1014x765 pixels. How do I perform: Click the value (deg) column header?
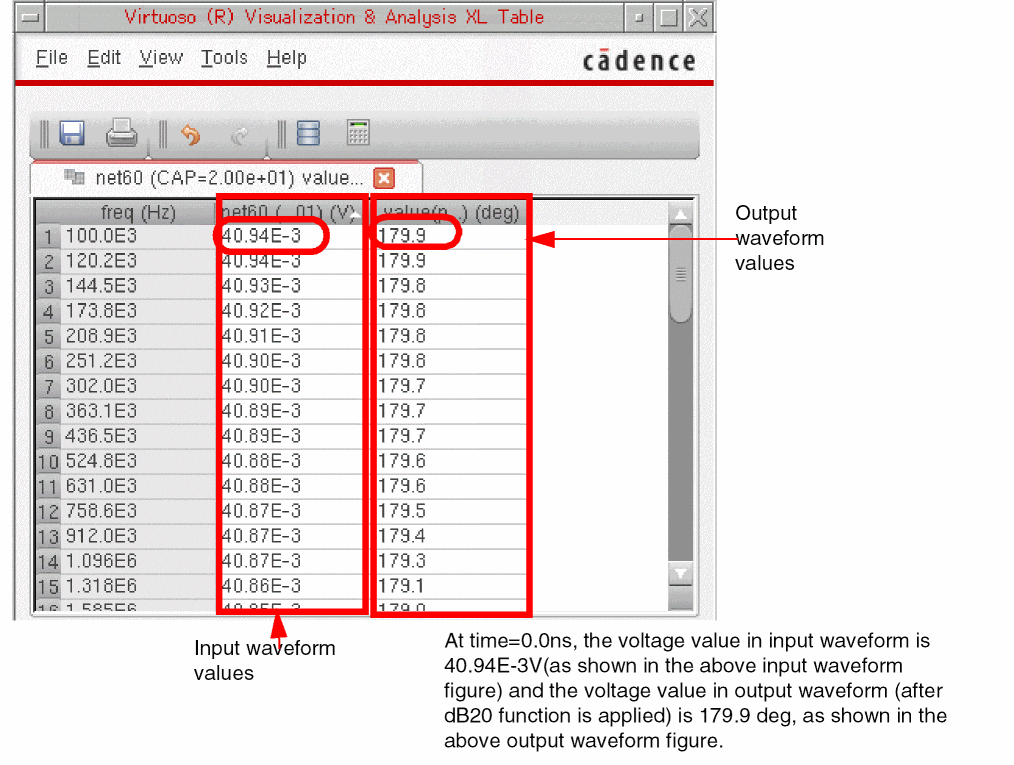pos(450,212)
